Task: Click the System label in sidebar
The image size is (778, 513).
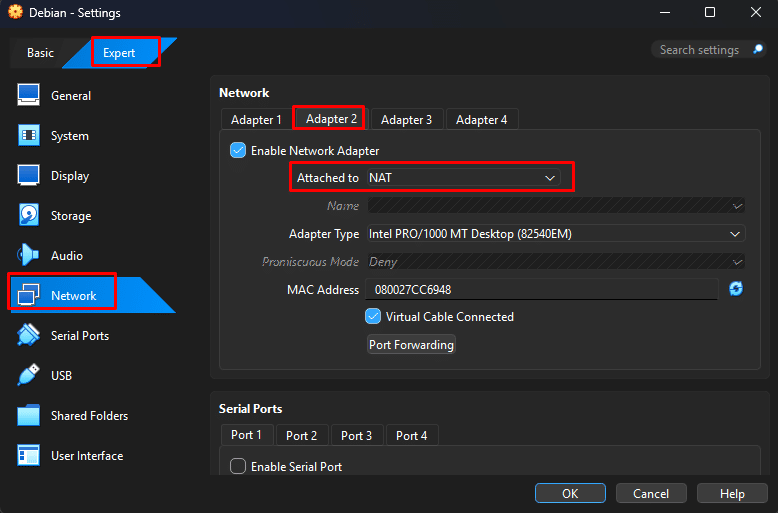Action: pos(70,135)
